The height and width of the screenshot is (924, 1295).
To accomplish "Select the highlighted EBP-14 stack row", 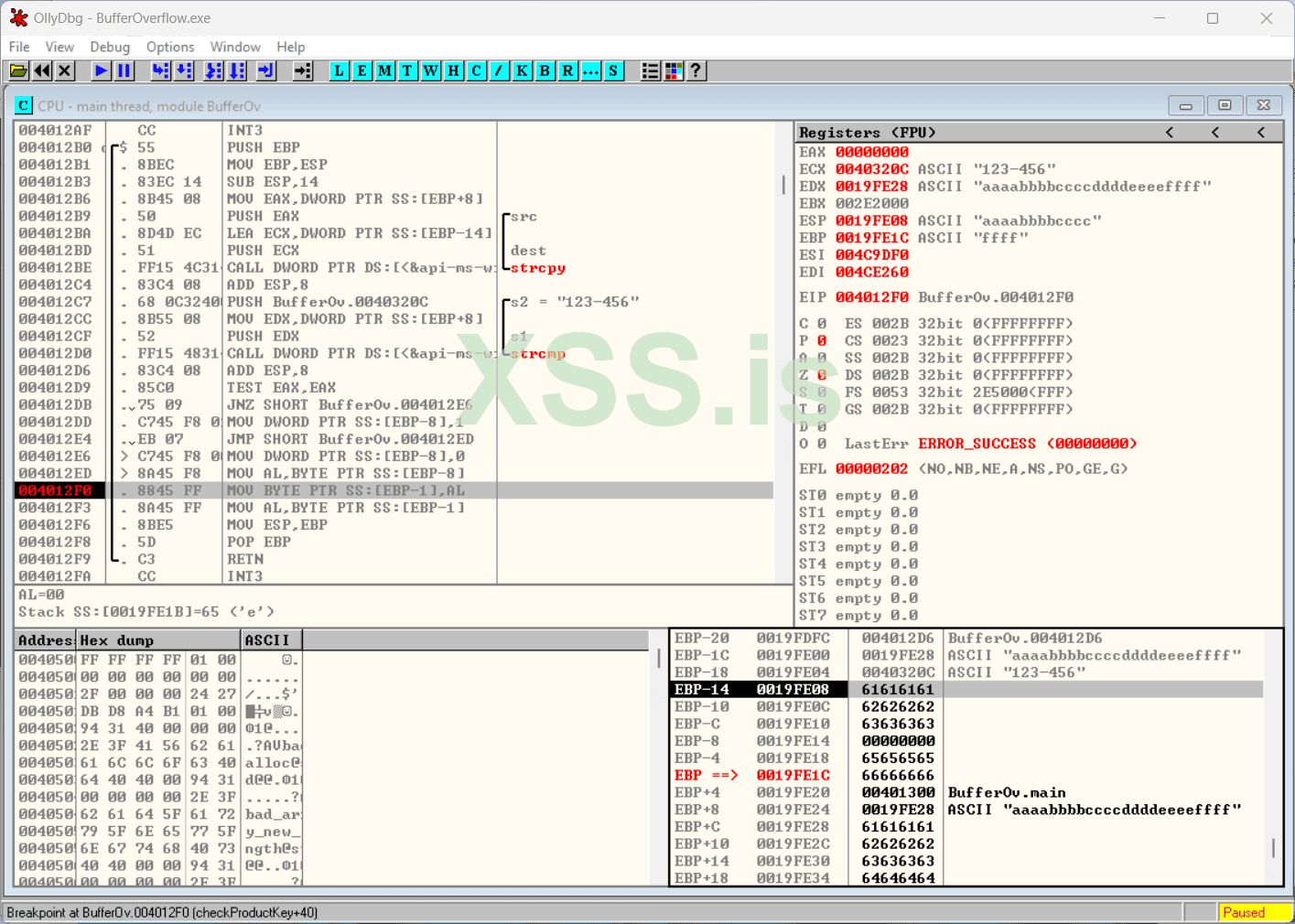I will [x=966, y=690].
